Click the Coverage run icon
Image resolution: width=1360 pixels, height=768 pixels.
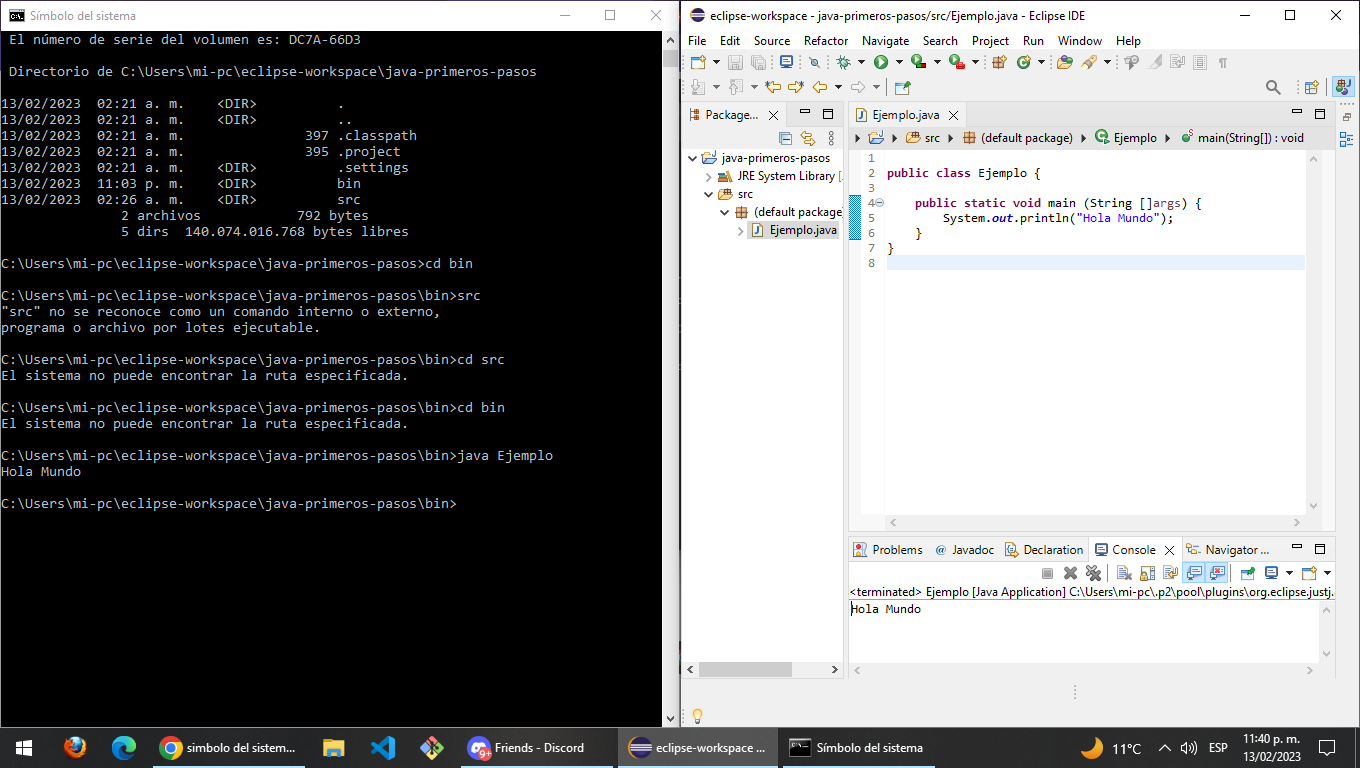(x=919, y=62)
